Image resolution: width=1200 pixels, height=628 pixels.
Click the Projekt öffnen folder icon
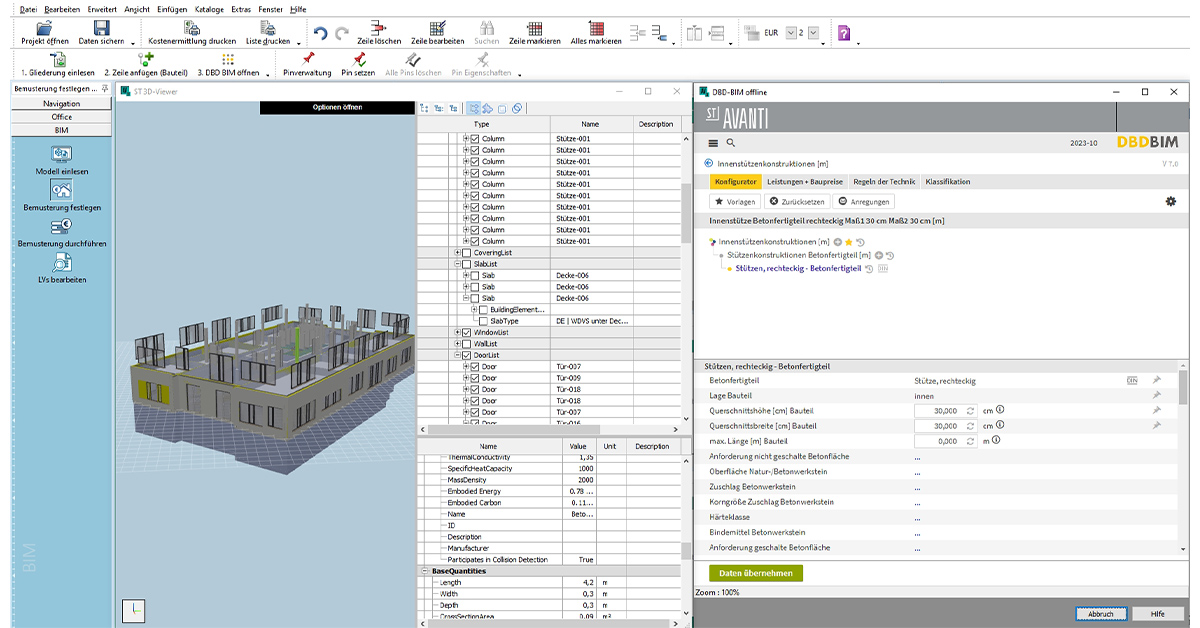click(44, 27)
